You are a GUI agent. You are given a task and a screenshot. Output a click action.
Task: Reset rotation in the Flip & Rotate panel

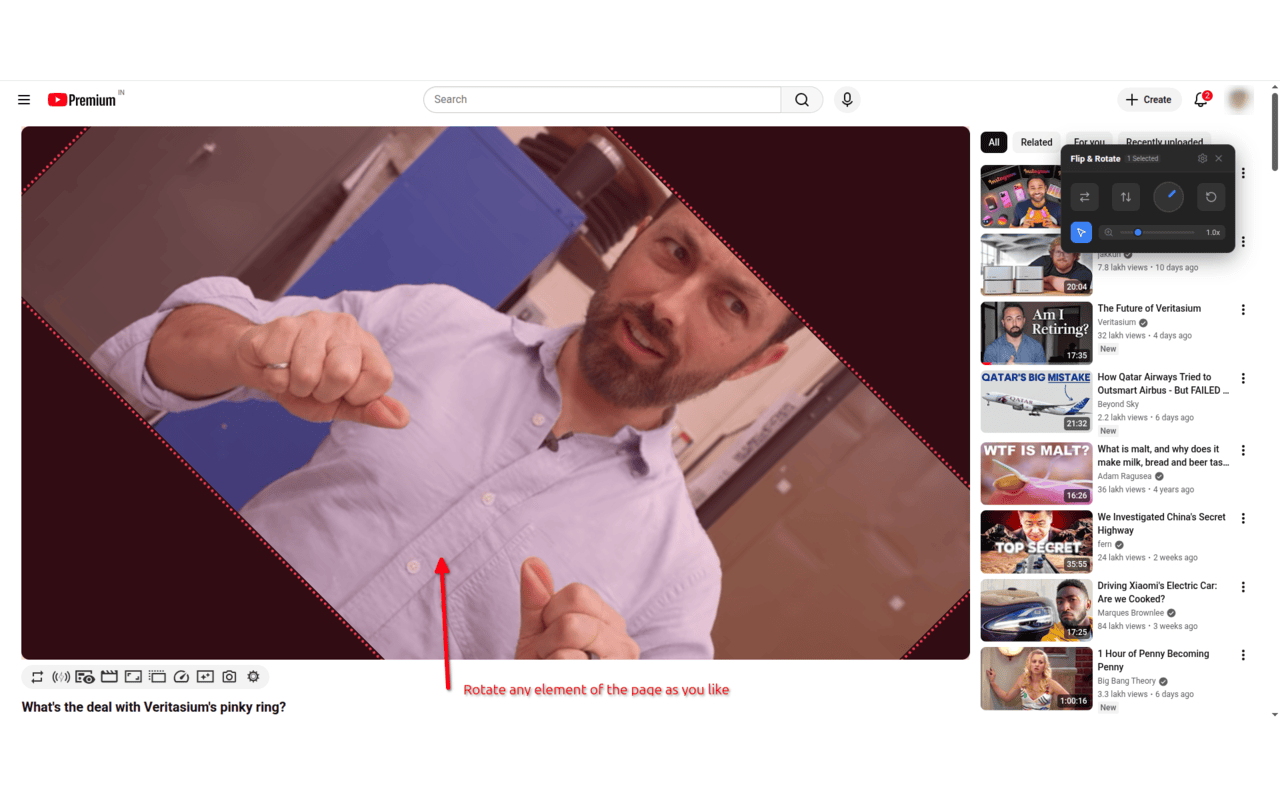(1211, 197)
